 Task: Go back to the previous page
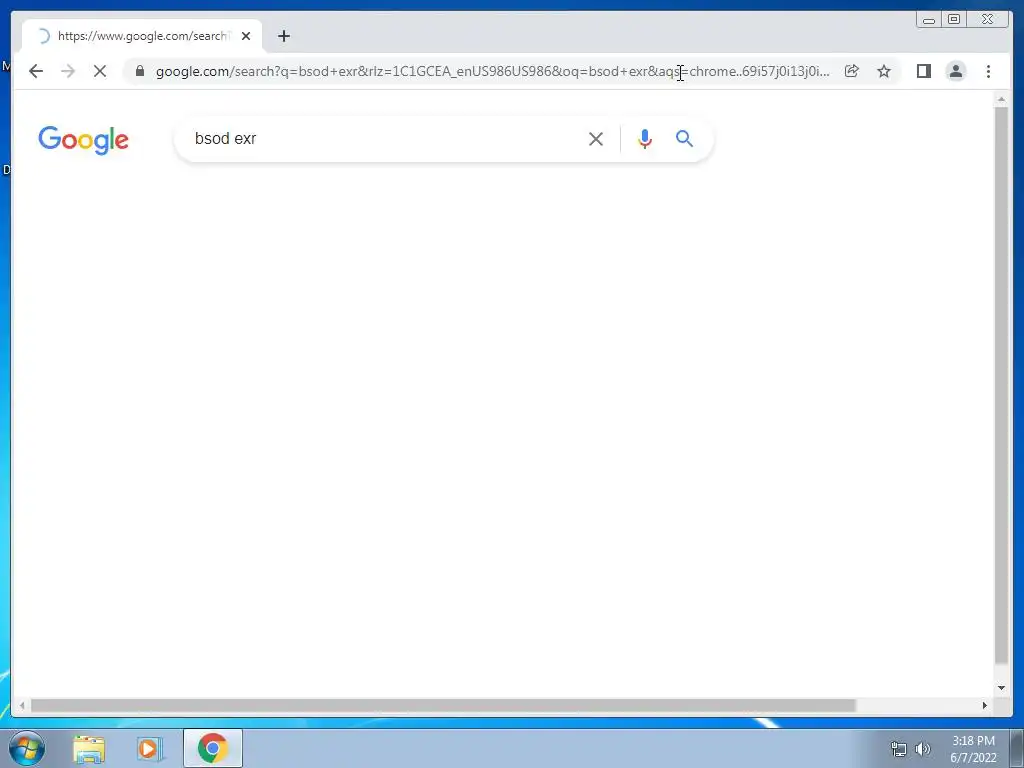36,71
